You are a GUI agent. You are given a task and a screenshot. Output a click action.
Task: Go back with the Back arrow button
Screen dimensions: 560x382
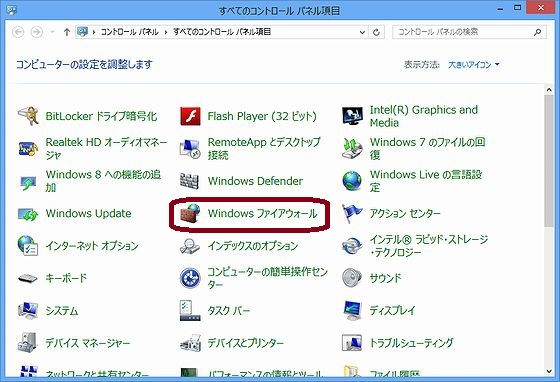coord(18,32)
